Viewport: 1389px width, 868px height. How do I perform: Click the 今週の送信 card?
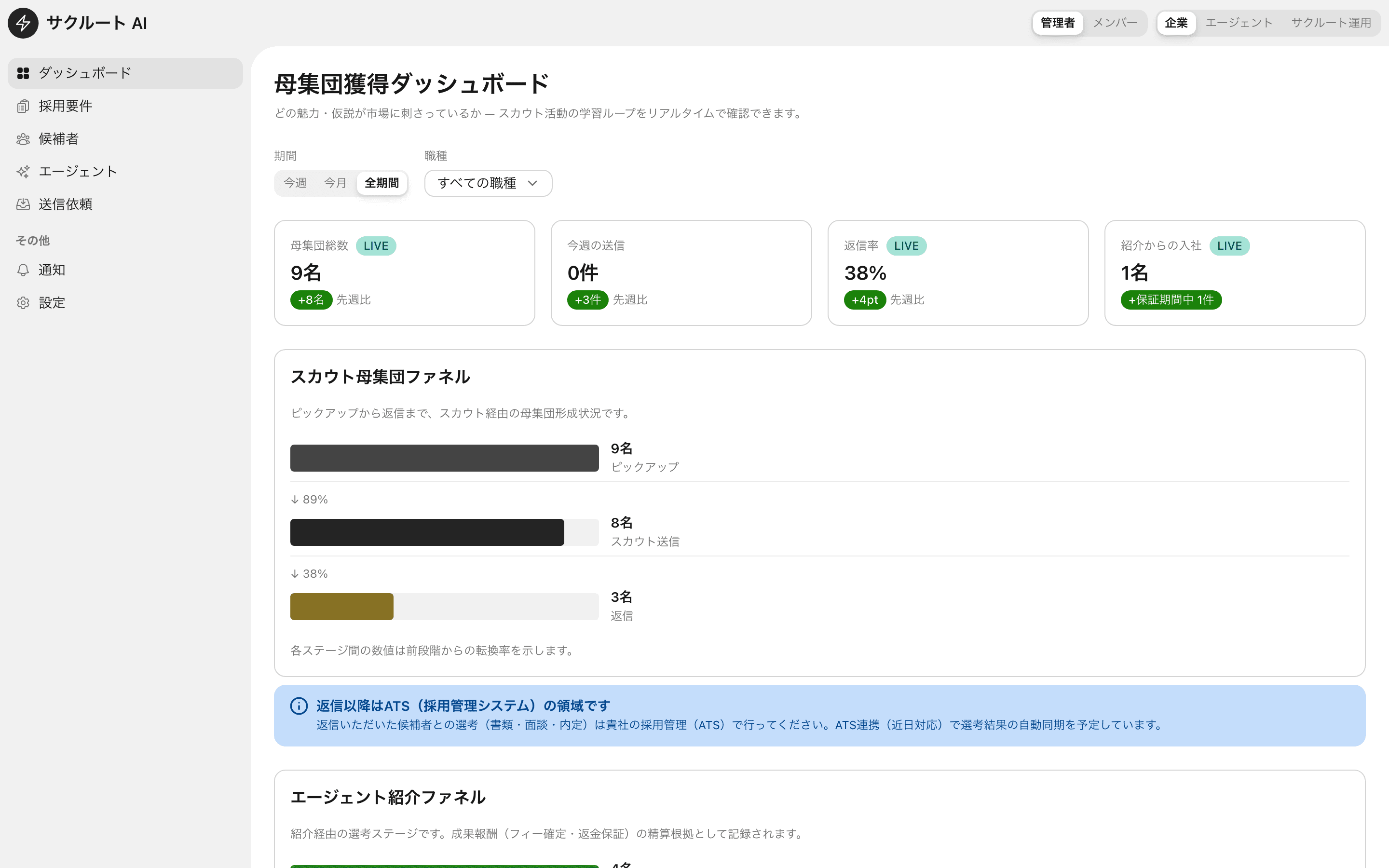pos(681,272)
